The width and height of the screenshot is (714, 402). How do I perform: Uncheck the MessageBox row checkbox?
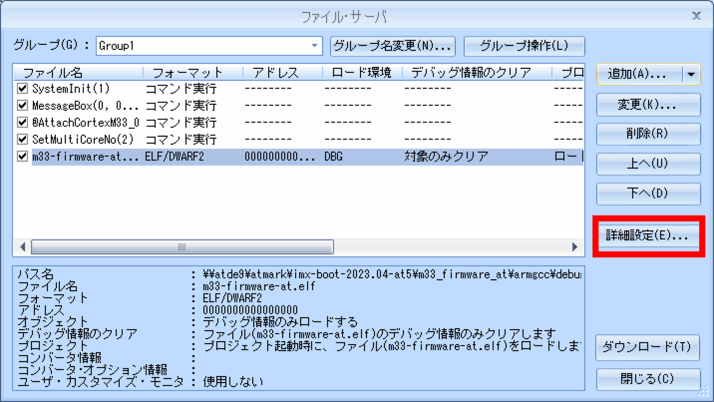tap(23, 105)
